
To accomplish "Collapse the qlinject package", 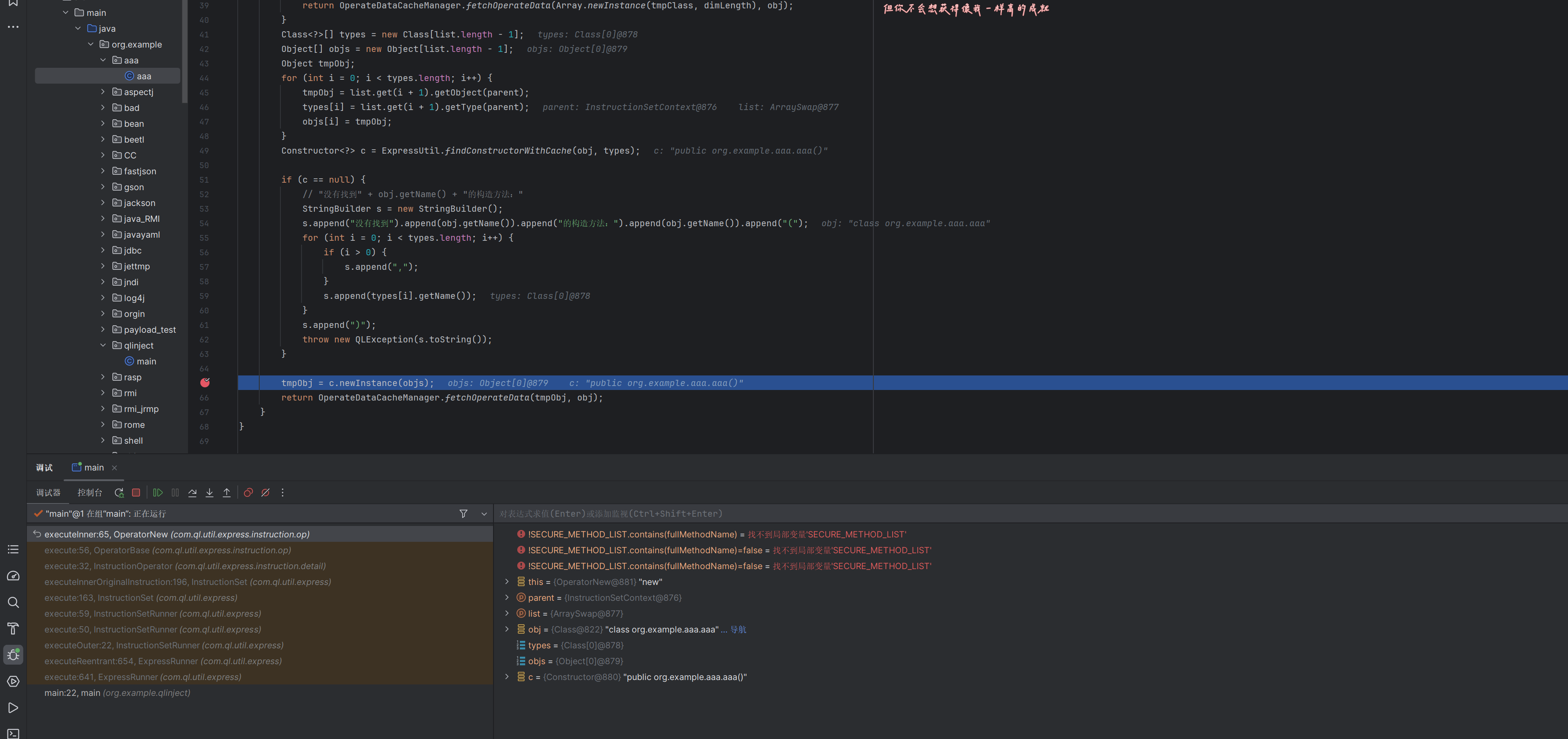I will (x=103, y=345).
